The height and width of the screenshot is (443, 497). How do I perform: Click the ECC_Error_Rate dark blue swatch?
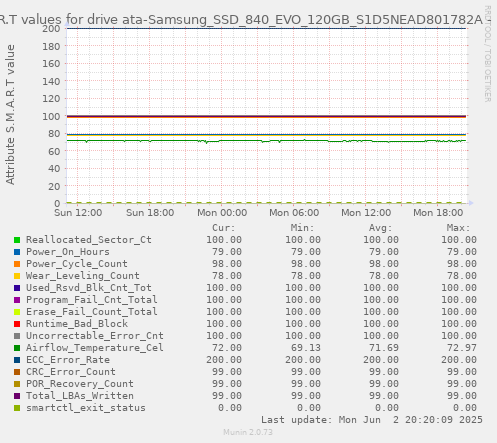point(17,360)
